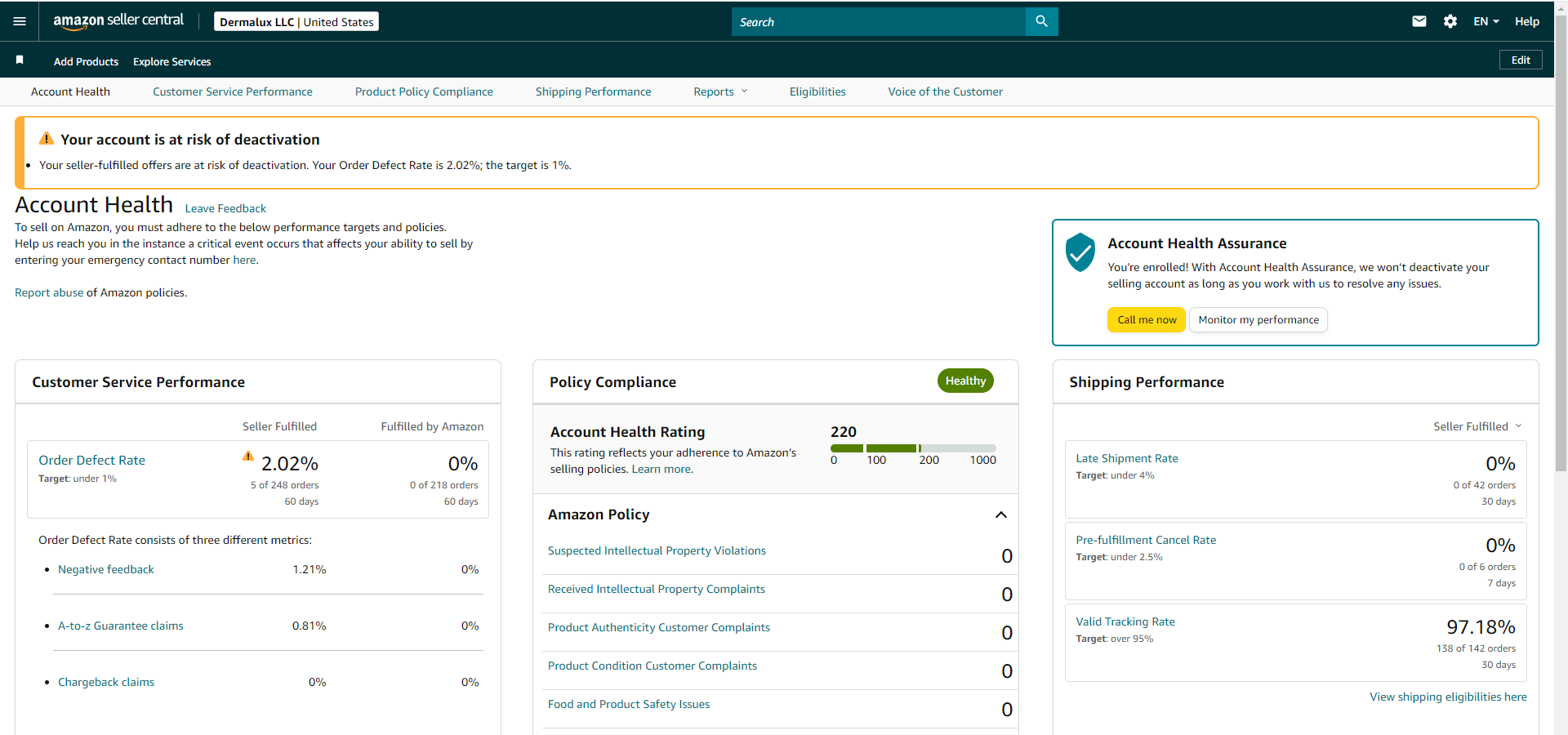Image resolution: width=1568 pixels, height=735 pixels.
Task: Click View shipping eligibilities here link
Action: [x=1448, y=697]
